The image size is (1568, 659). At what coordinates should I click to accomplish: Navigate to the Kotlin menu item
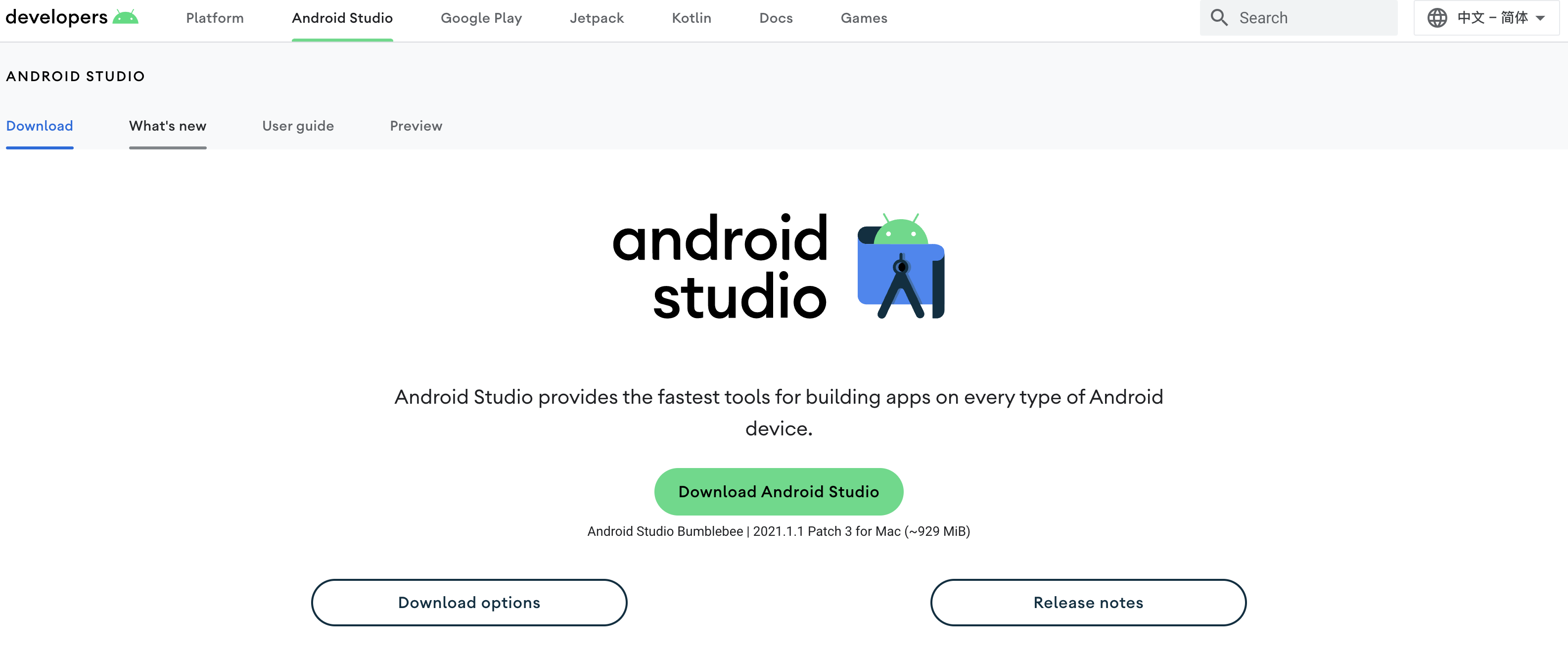pyautogui.click(x=691, y=18)
